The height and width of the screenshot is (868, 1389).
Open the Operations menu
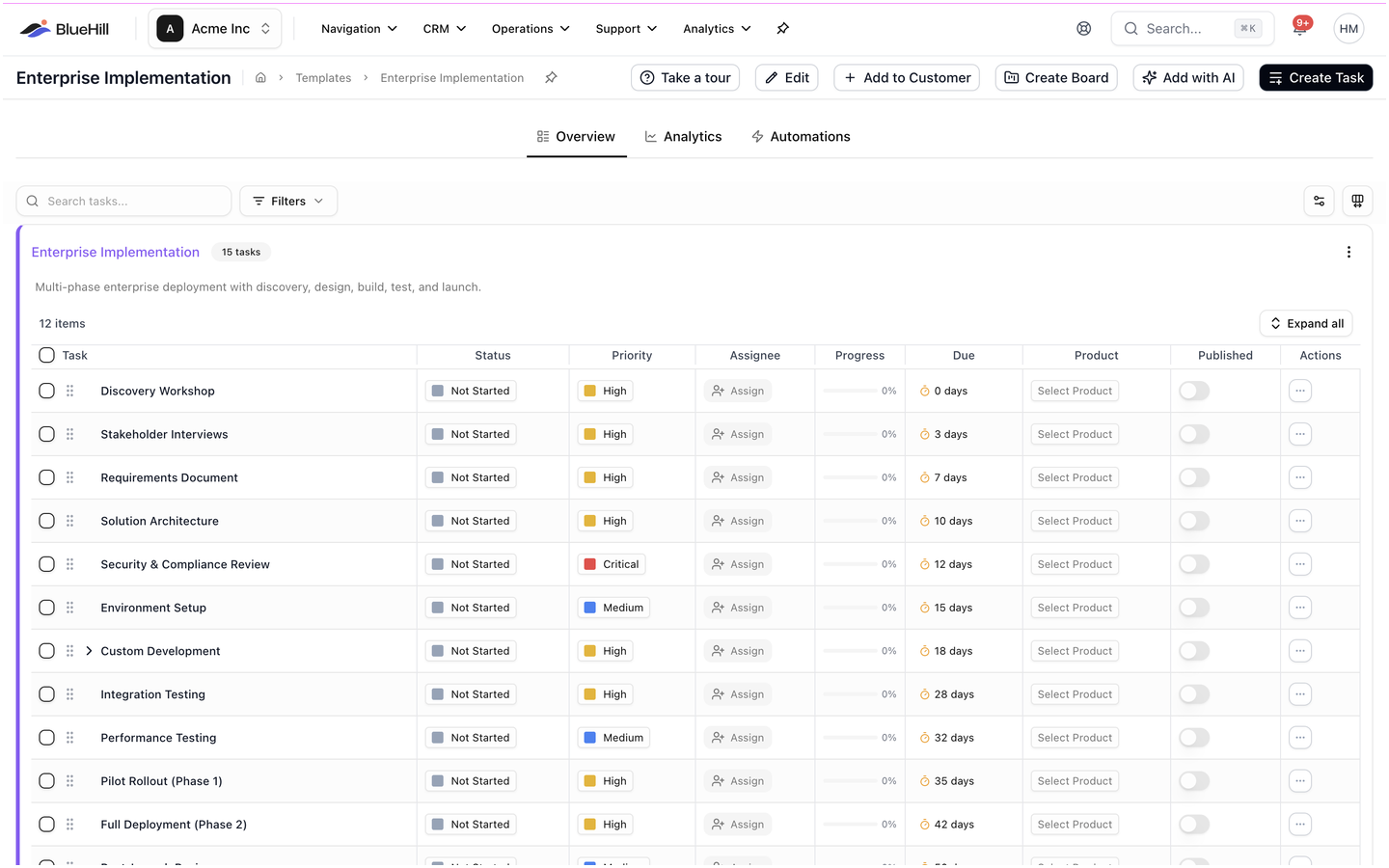[531, 29]
